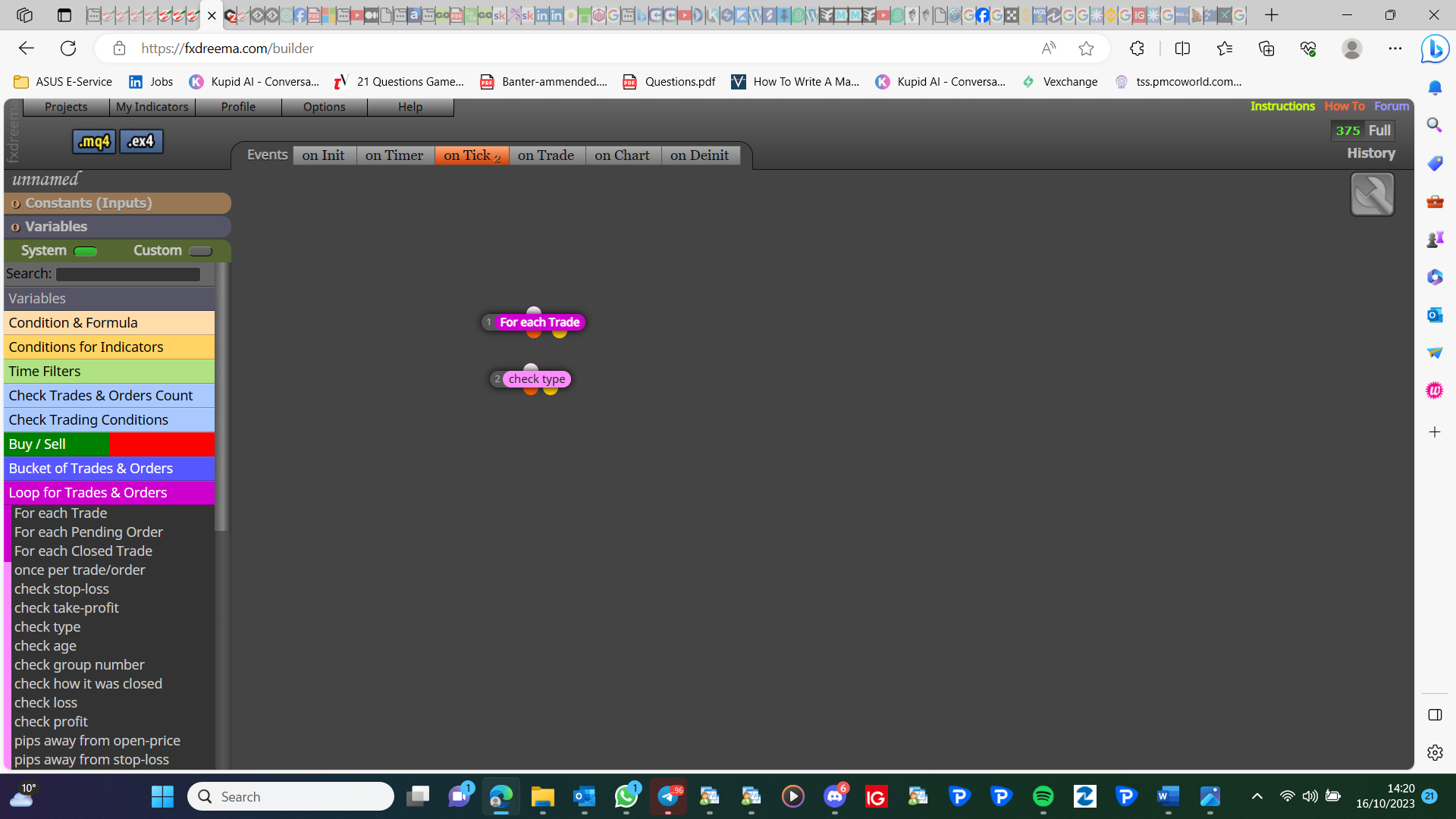
Task: Open Outlook in Edge sidebar
Action: pos(1435,315)
